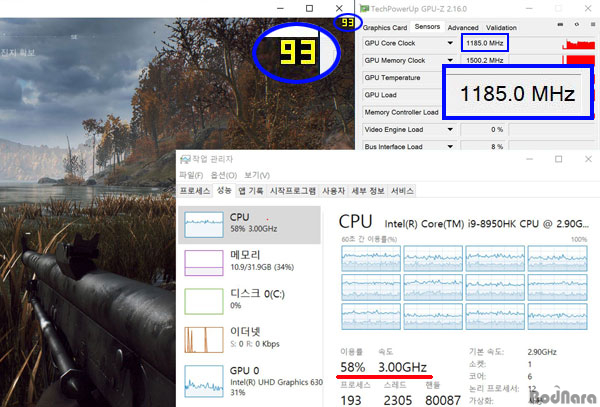Viewport: 600px width, 407px height.
Task: Click the GPU Temperature sensor label
Action: 392,78
